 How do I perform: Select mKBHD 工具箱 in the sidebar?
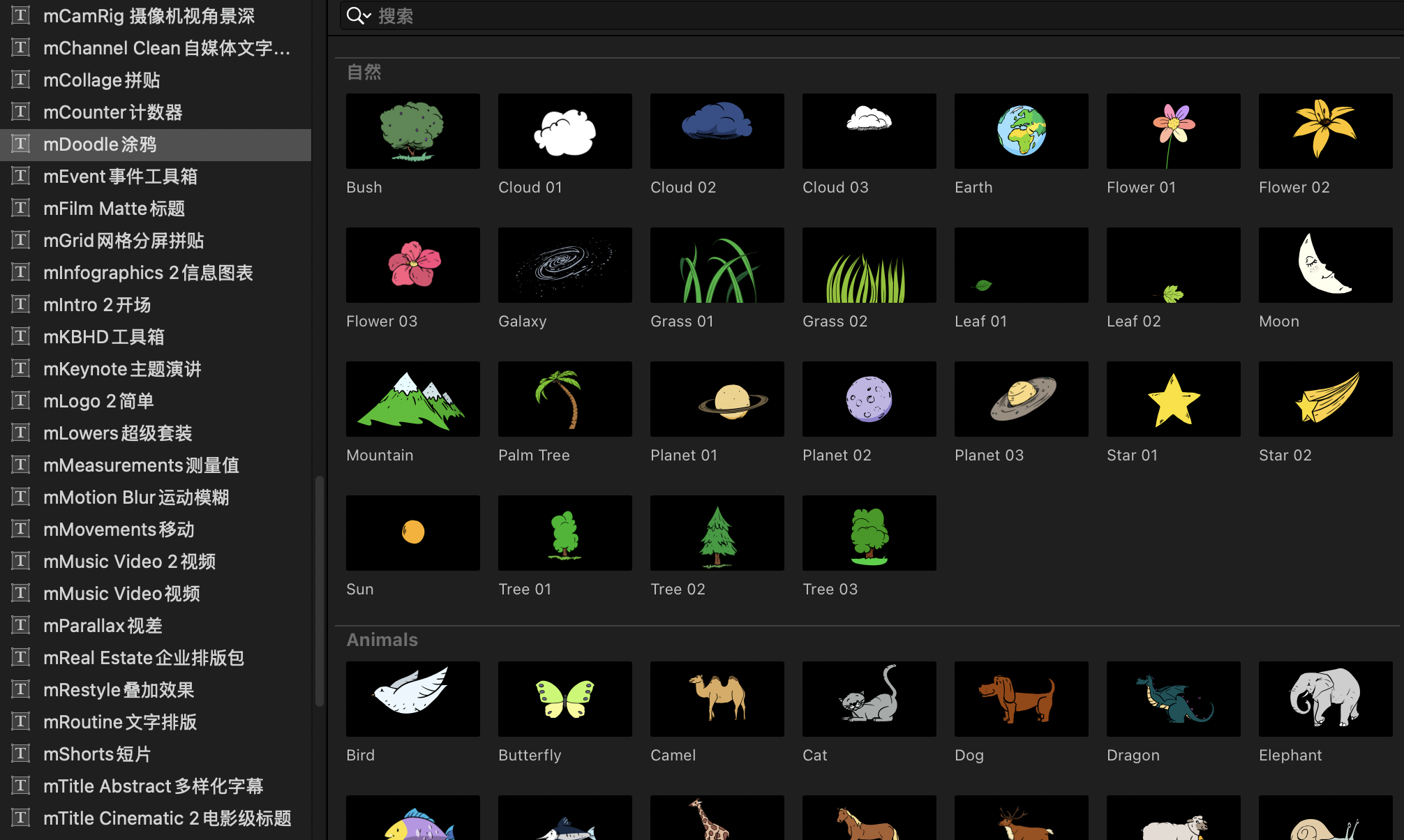coord(156,336)
